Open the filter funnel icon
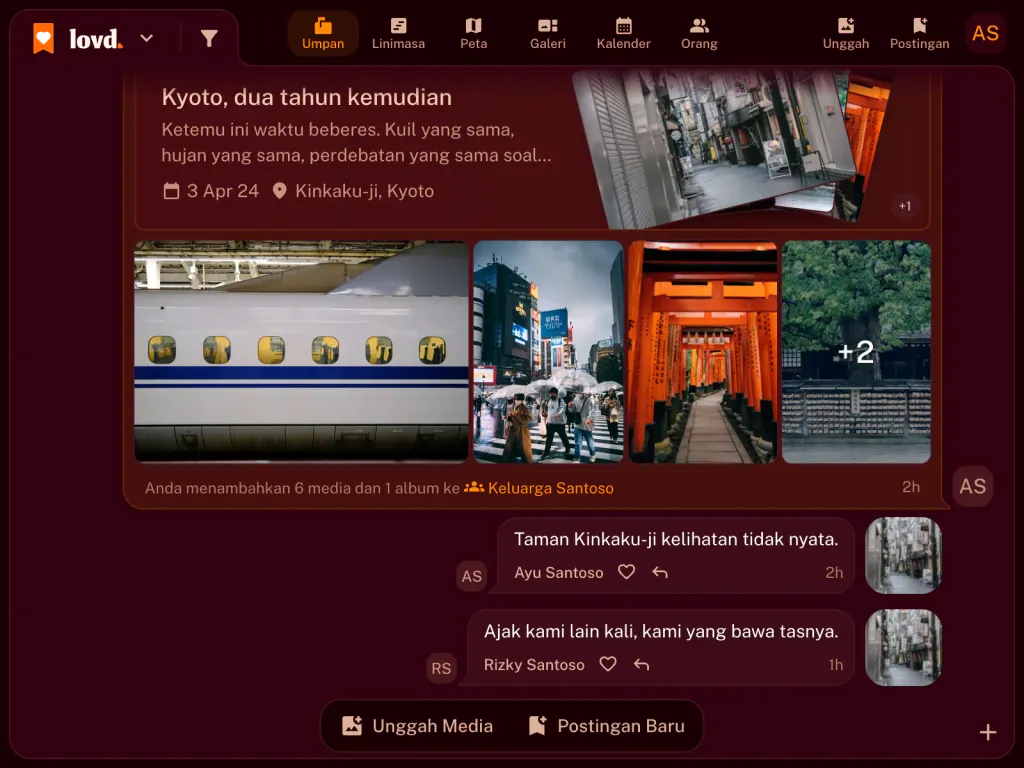Viewport: 1024px width, 768px height. click(209, 39)
